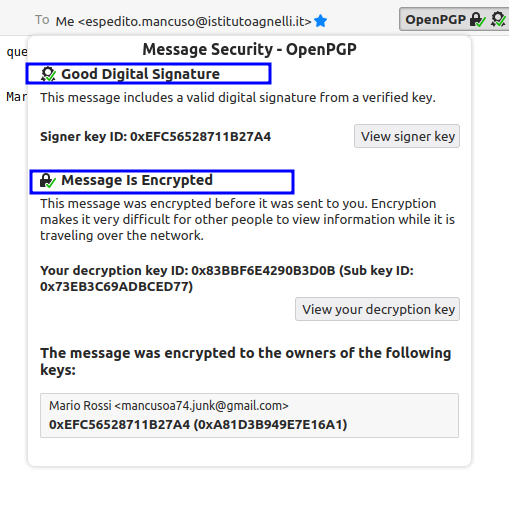Open View your decryption key
Image resolution: width=509 pixels, height=521 pixels.
[x=378, y=309]
